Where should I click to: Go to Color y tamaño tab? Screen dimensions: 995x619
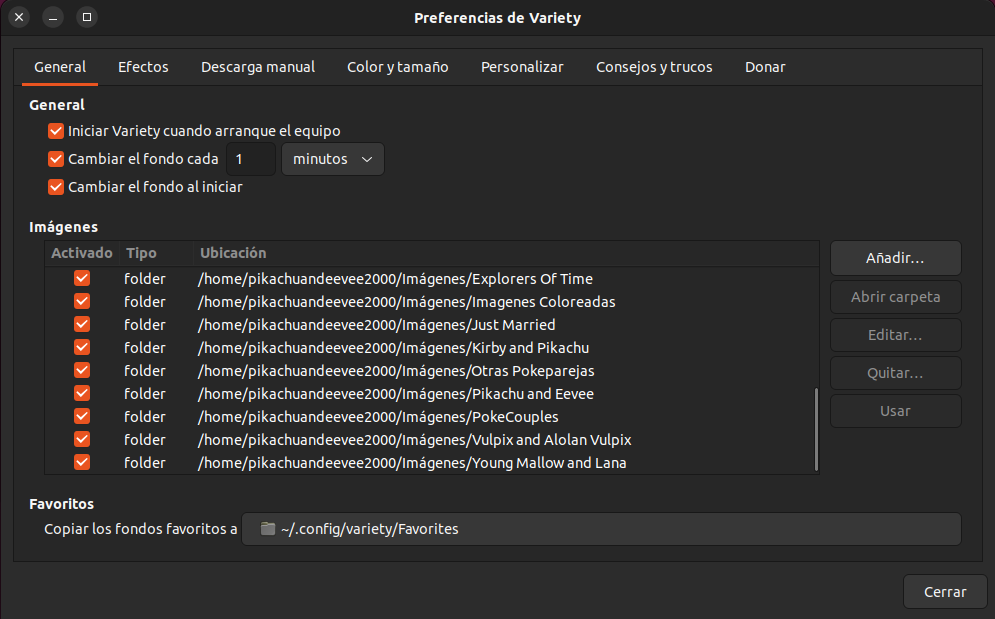(x=397, y=67)
